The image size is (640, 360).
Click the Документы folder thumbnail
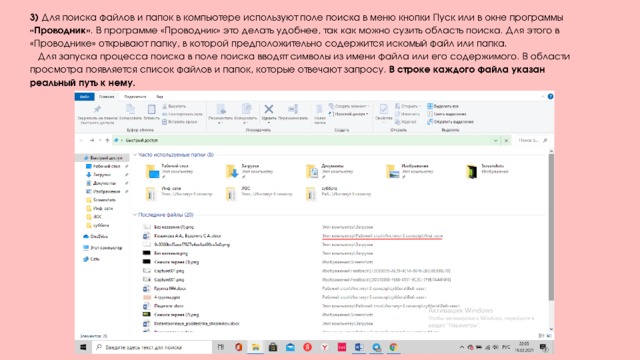click(312, 171)
